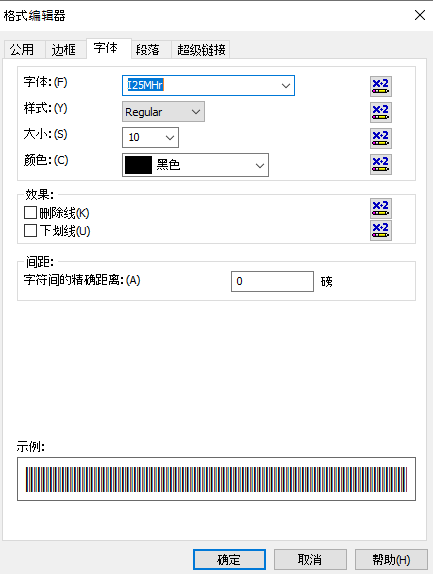
Task: Open formula editor for 大小 size field
Action: point(381,138)
